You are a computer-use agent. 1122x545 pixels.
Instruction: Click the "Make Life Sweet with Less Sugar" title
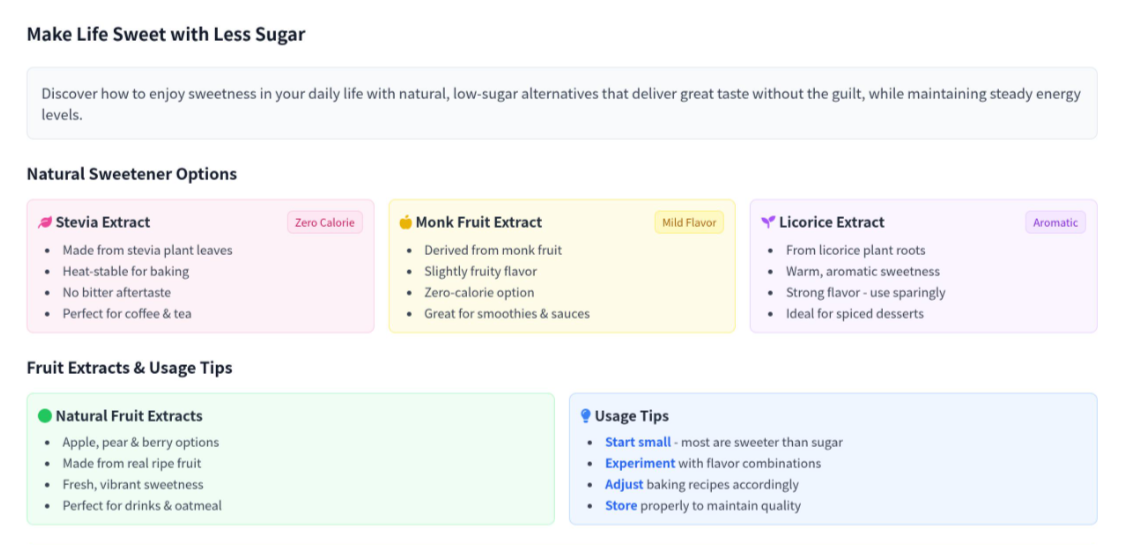pyautogui.click(x=166, y=35)
